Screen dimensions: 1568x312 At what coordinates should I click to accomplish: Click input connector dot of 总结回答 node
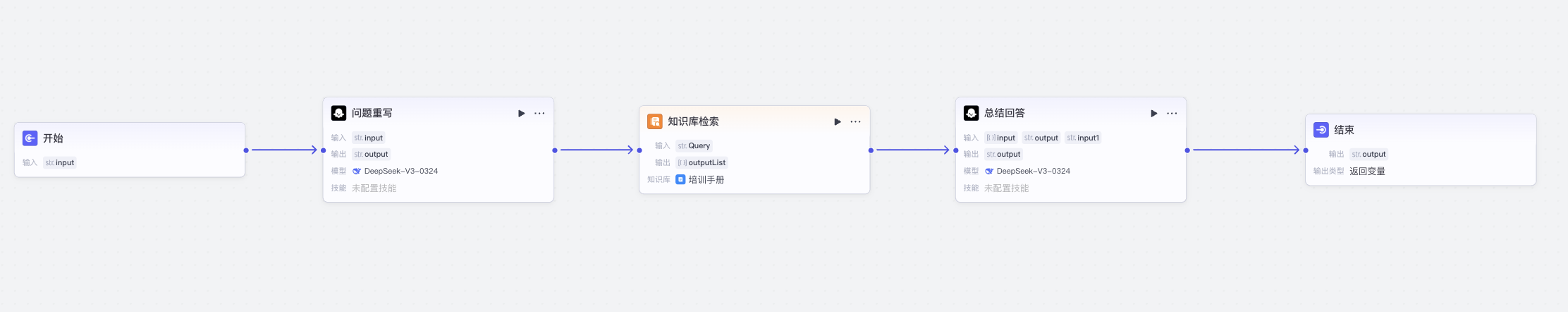(x=956, y=150)
